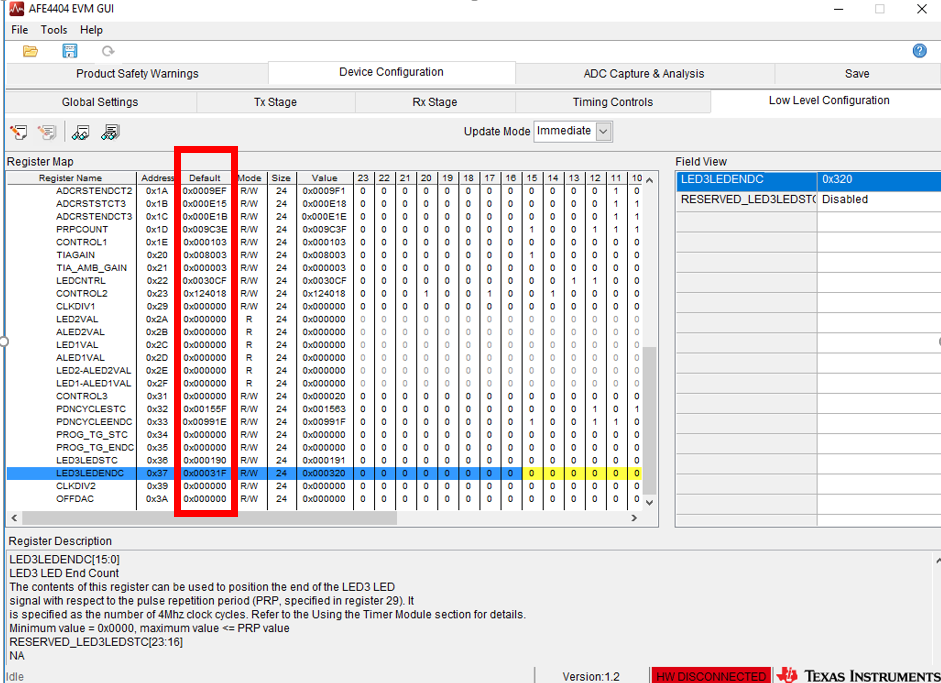Click the grey refresh arrow icon
This screenshot has width=941, height=683.
tap(108, 51)
